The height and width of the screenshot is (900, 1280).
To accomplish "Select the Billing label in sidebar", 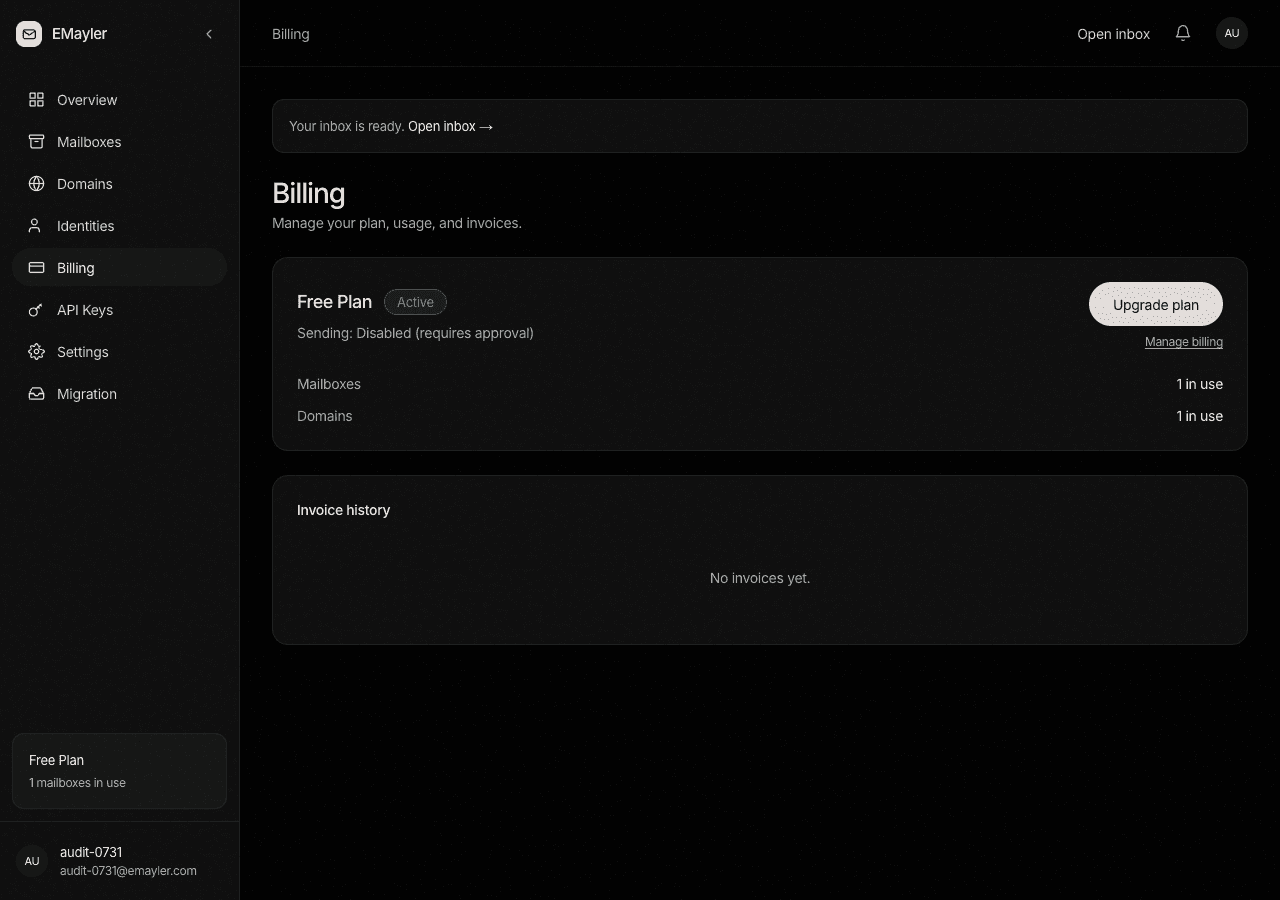I will pos(76,268).
